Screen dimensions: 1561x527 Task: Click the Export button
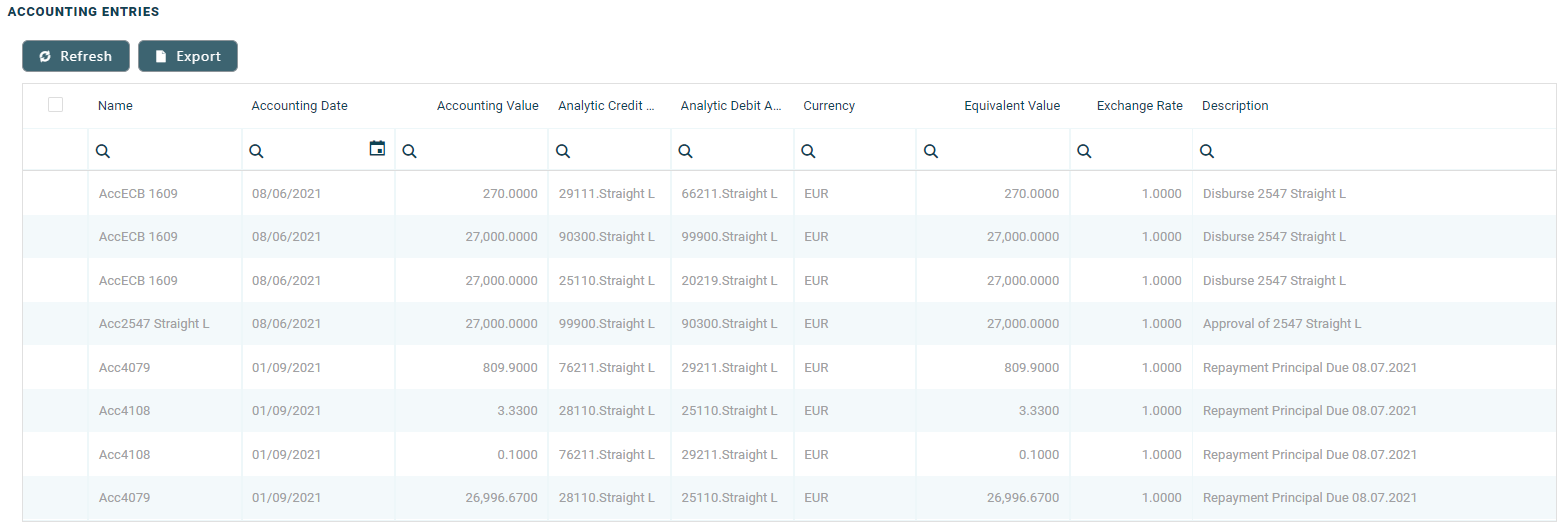click(x=188, y=57)
